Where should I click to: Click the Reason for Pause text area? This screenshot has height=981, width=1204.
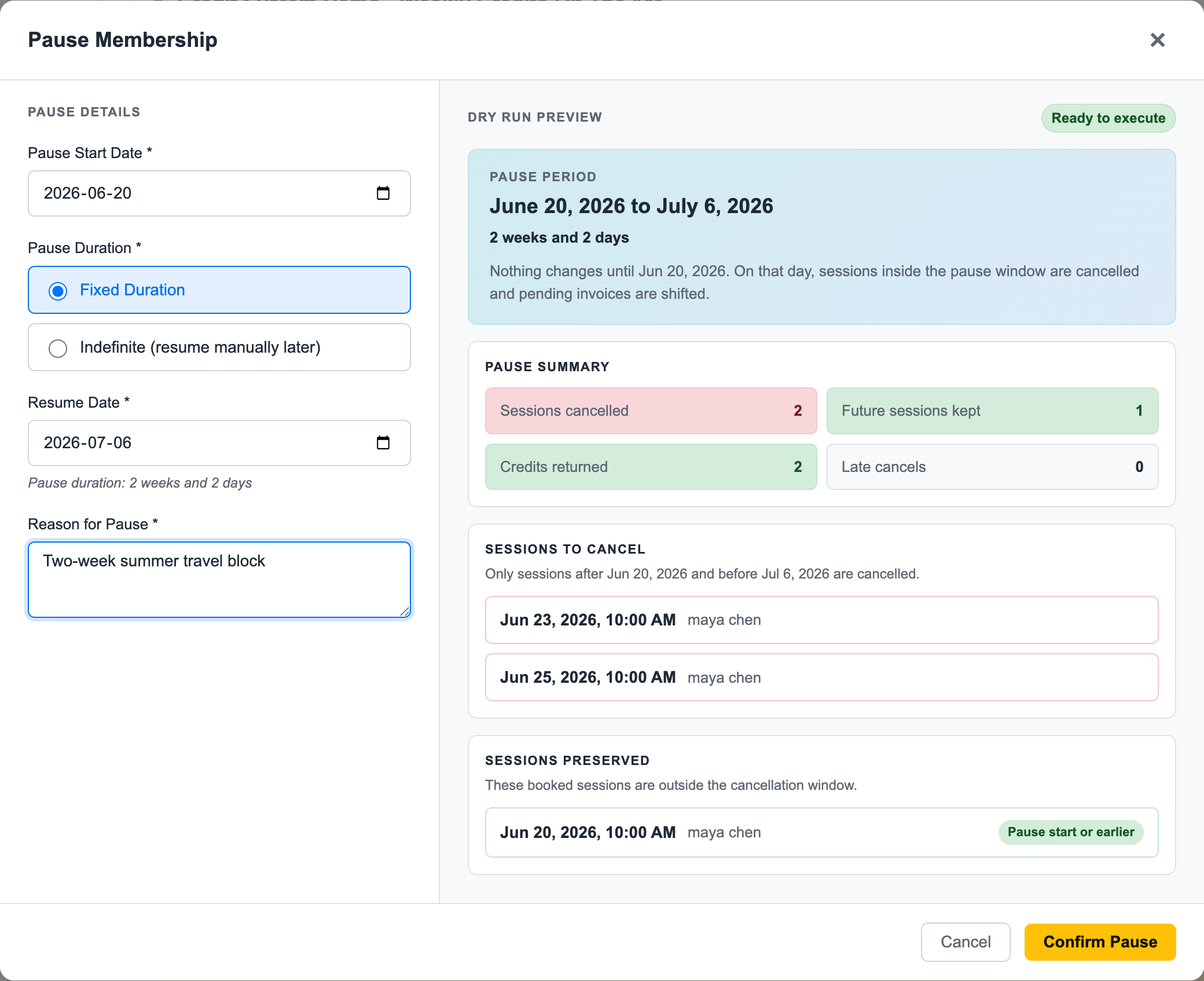(x=219, y=580)
